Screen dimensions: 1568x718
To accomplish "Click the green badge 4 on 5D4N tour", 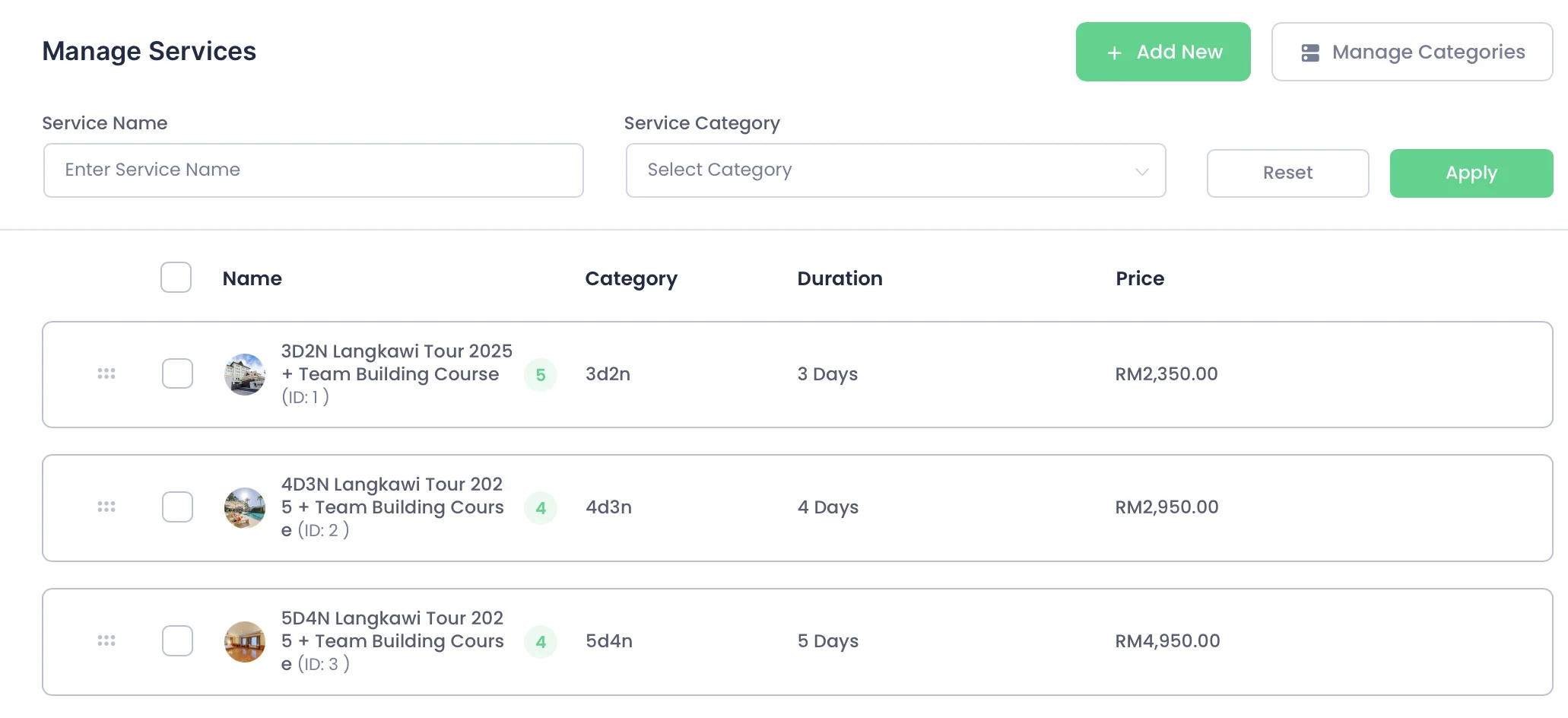I will pos(541,642).
